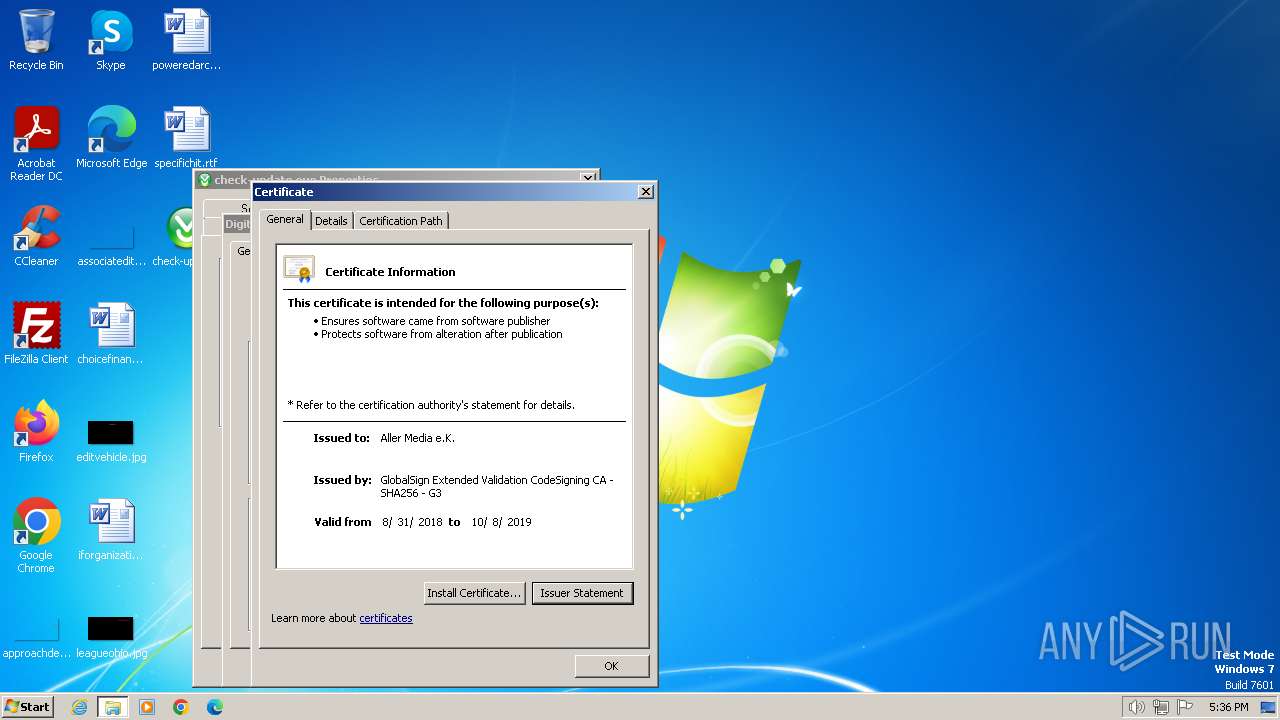Screen dimensions: 1280x720
Task: Click OK in Certificate dialog
Action: pos(611,666)
